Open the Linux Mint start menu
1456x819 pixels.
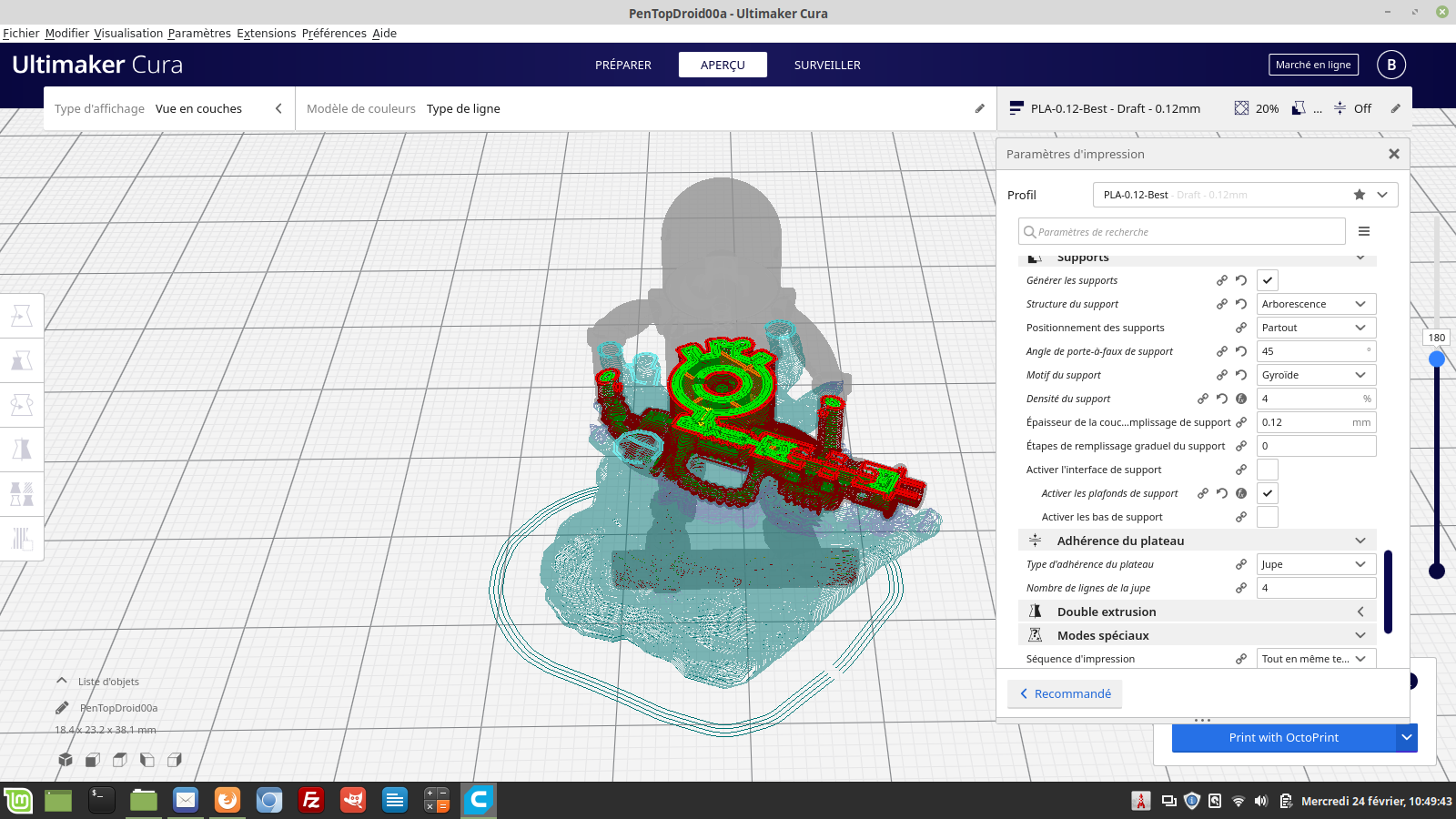click(18, 801)
